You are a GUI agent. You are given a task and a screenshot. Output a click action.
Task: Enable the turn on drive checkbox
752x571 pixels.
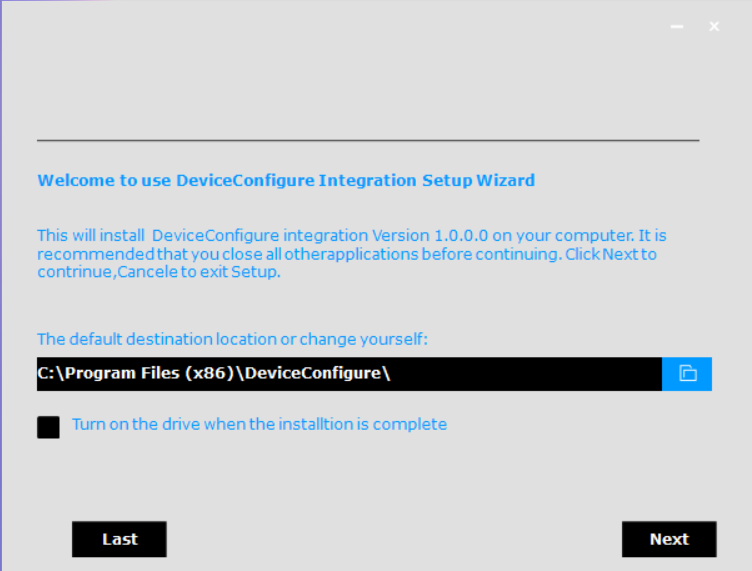[x=48, y=427]
